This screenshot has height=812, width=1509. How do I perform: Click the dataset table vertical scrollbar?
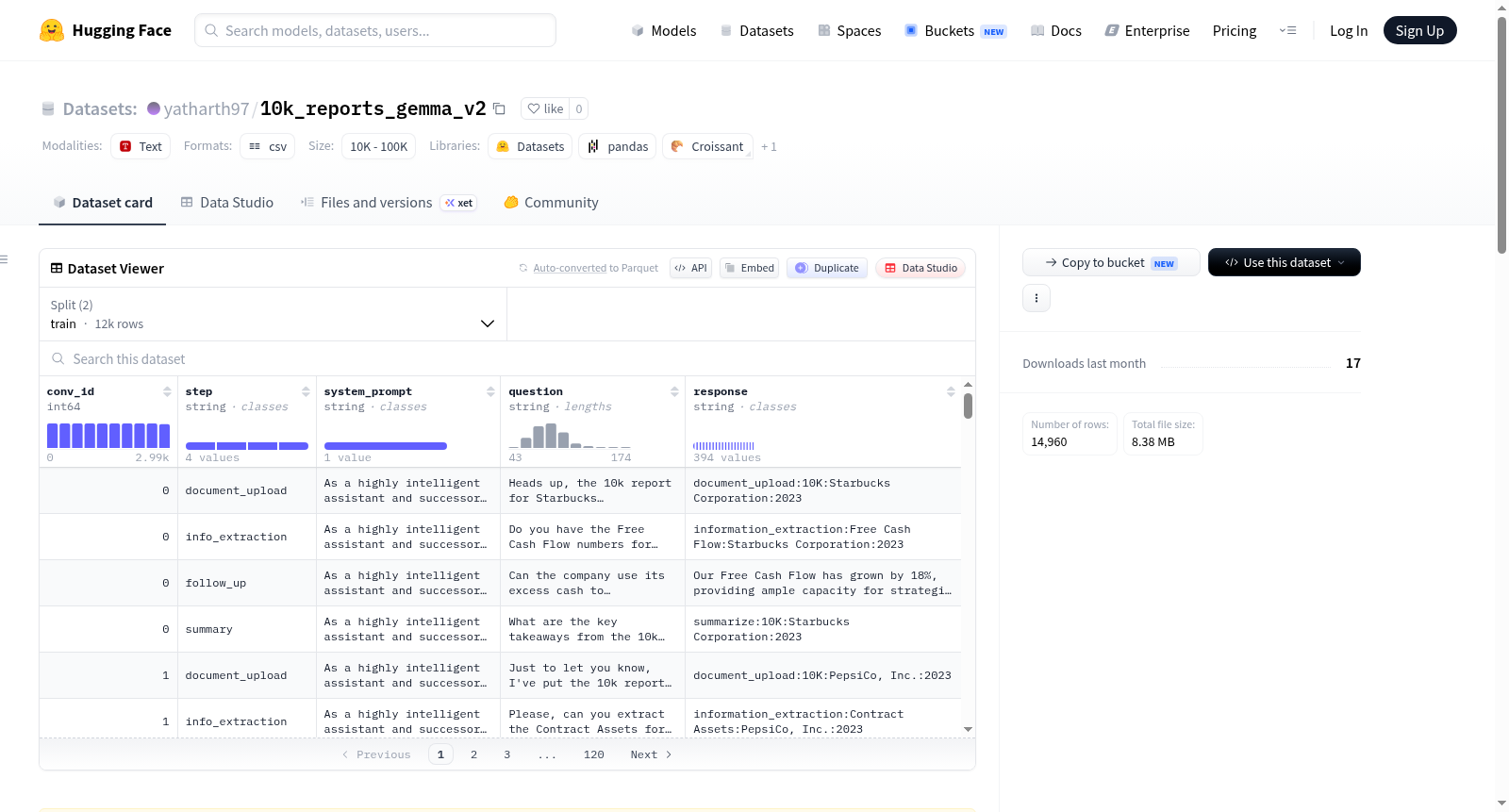click(968, 406)
